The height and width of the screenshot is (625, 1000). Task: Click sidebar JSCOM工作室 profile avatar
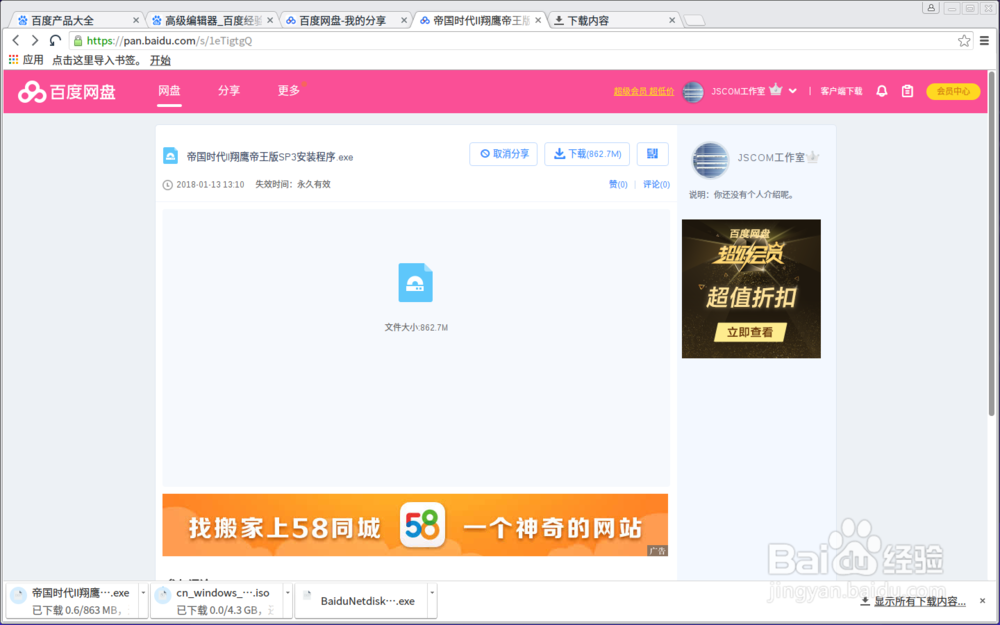pyautogui.click(x=710, y=159)
